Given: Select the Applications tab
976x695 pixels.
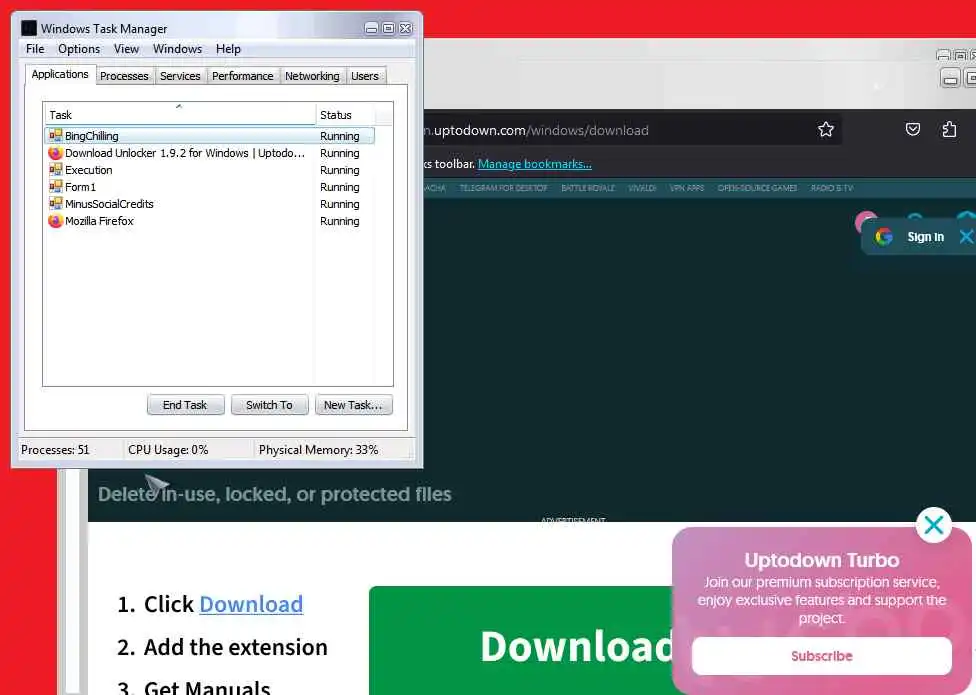Looking at the screenshot, I should [60, 74].
